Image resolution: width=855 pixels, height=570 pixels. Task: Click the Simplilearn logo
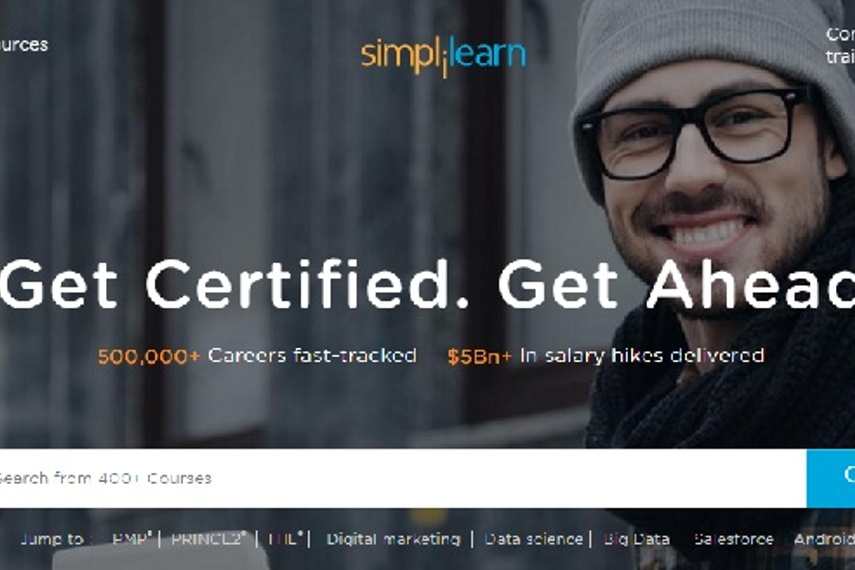pyautogui.click(x=443, y=57)
